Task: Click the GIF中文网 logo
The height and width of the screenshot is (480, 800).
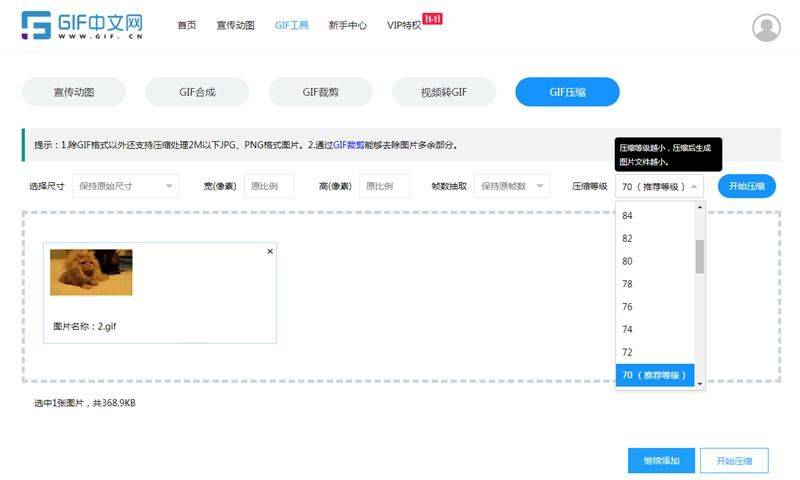Action: point(82,25)
